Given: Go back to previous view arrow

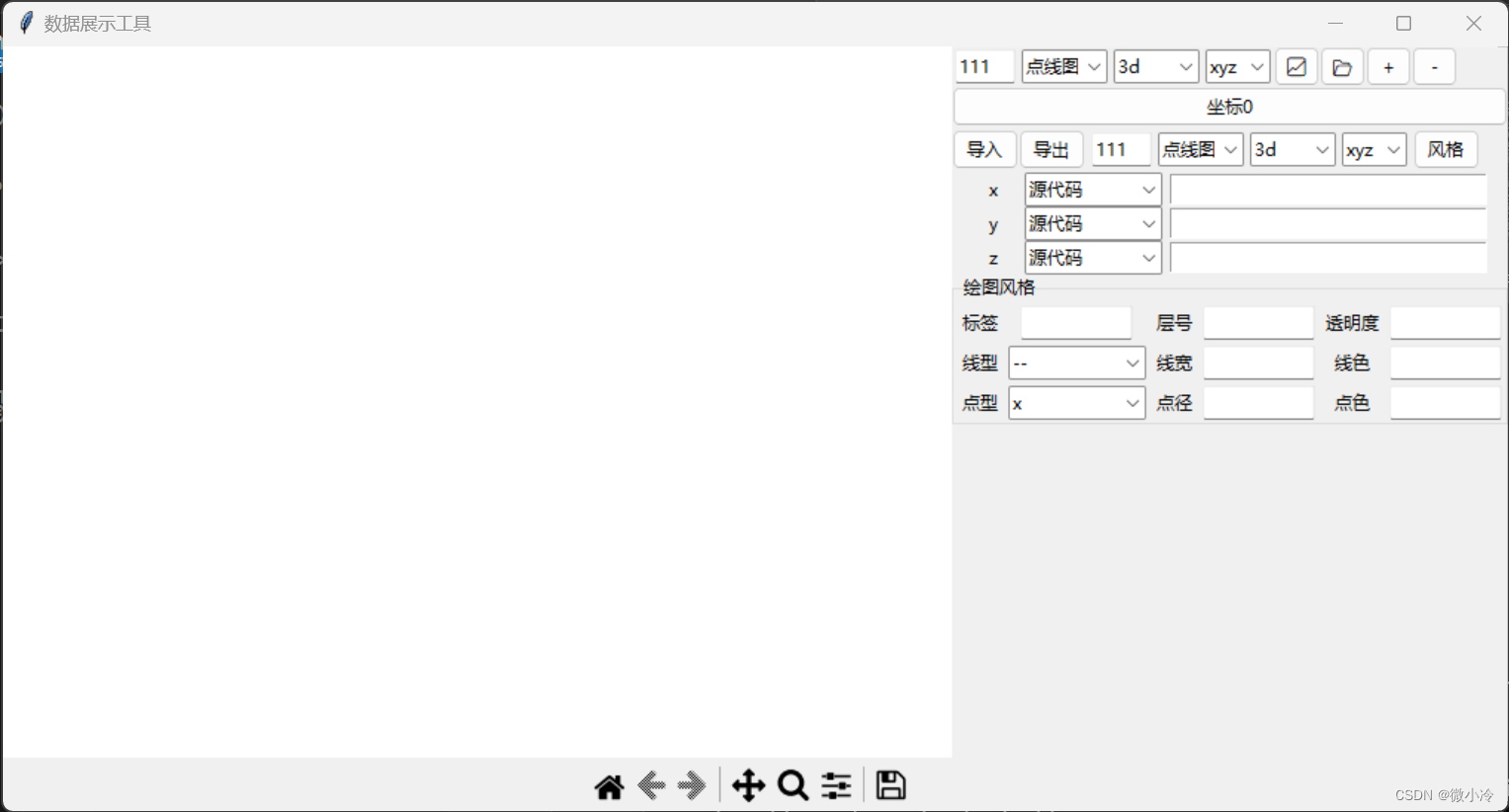Looking at the screenshot, I should pyautogui.click(x=651, y=786).
